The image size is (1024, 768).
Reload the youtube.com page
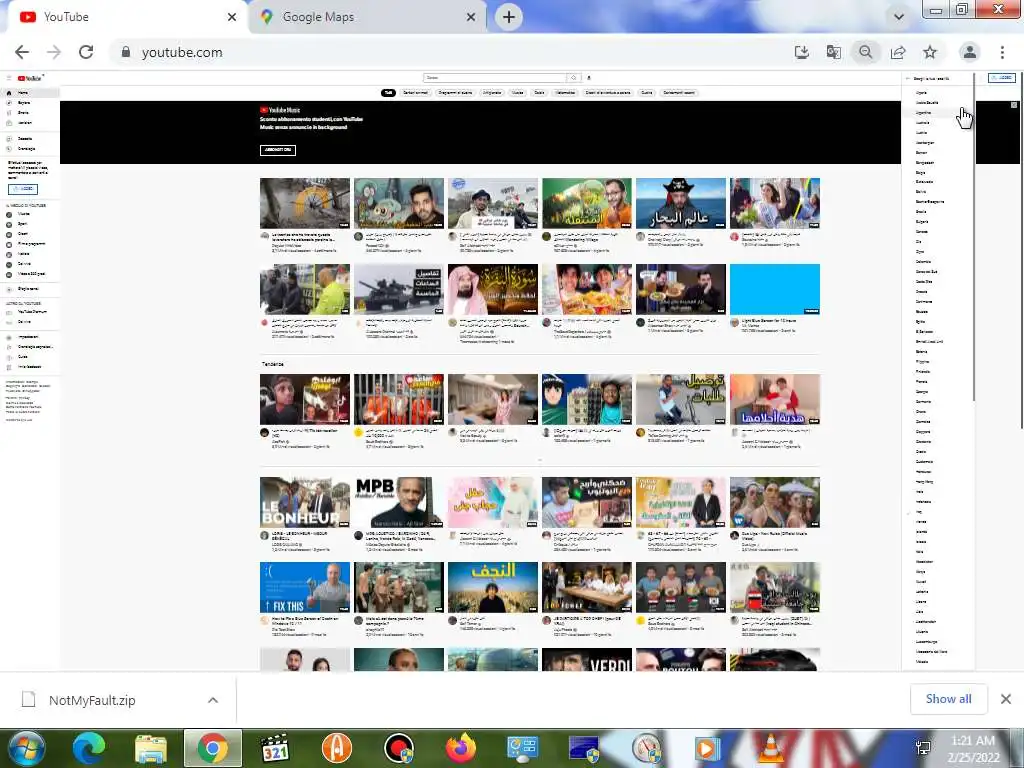point(86,52)
